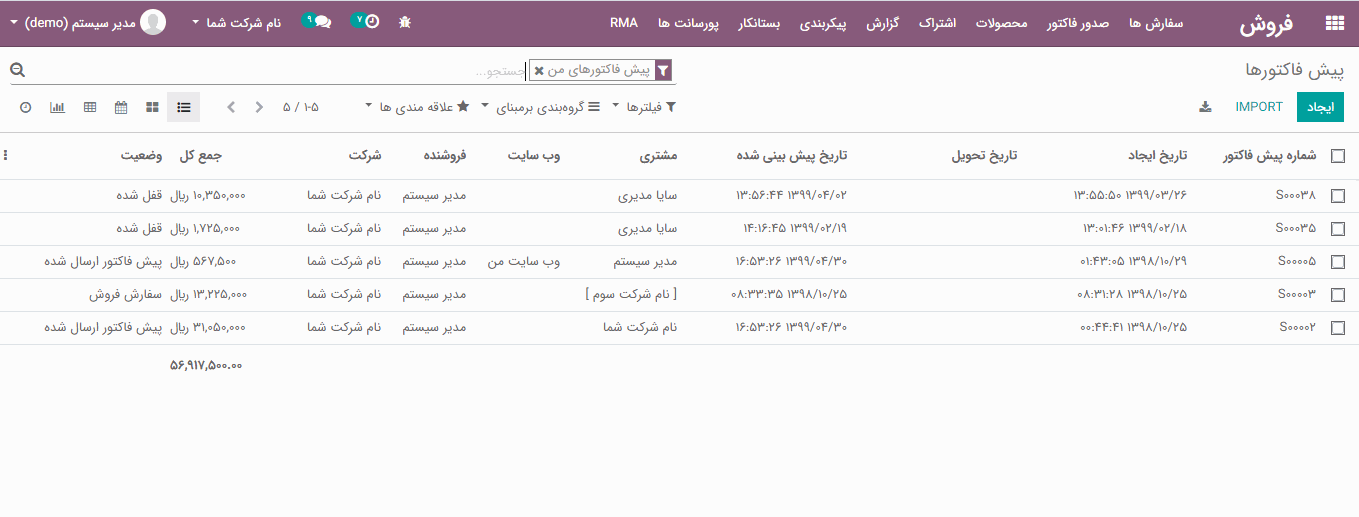Click the download export icon

1205,107
